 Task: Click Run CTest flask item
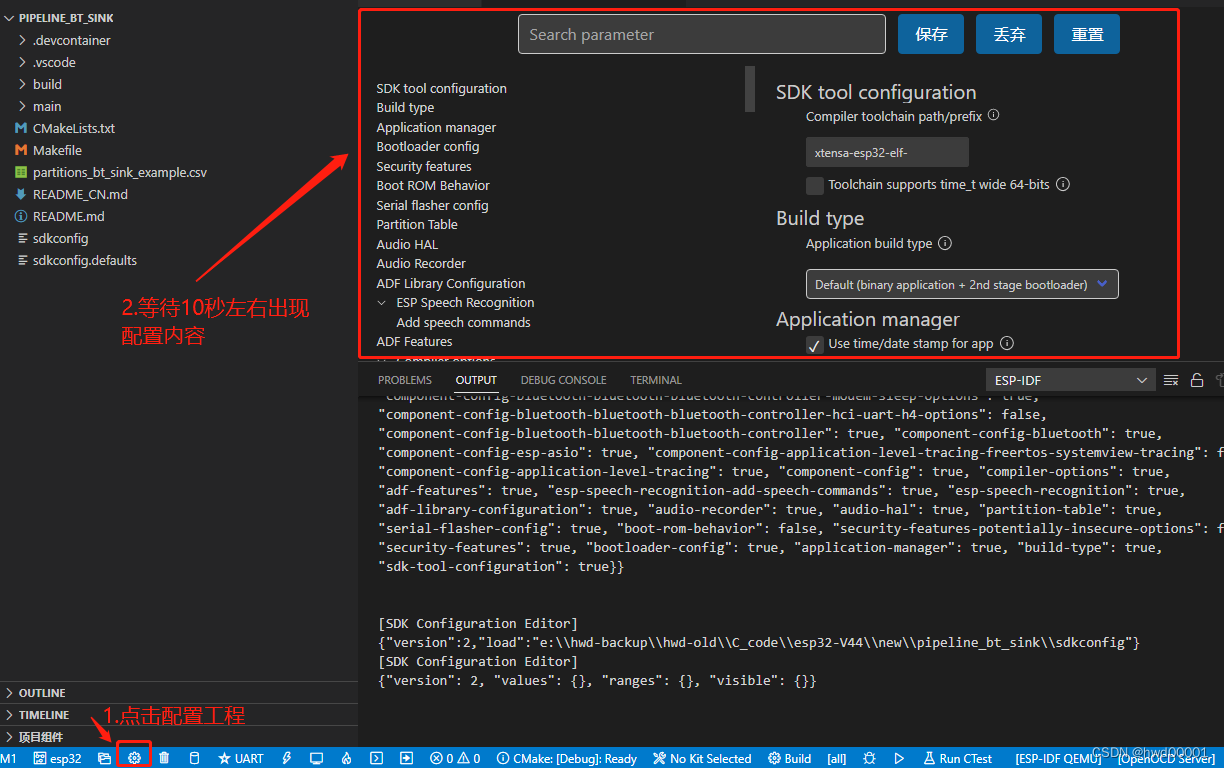click(x=957, y=758)
